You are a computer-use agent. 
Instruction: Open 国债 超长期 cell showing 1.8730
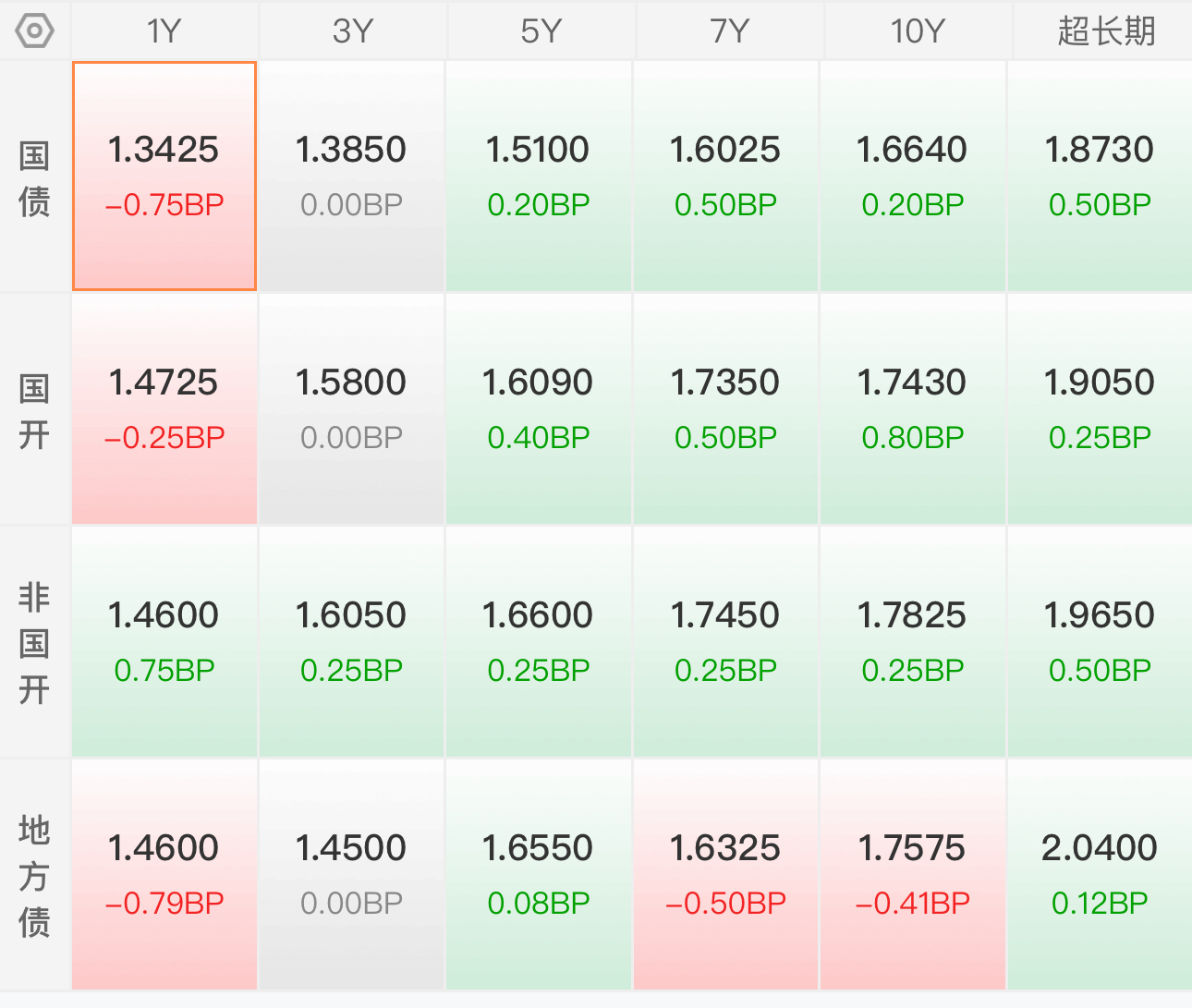pyautogui.click(x=1100, y=176)
